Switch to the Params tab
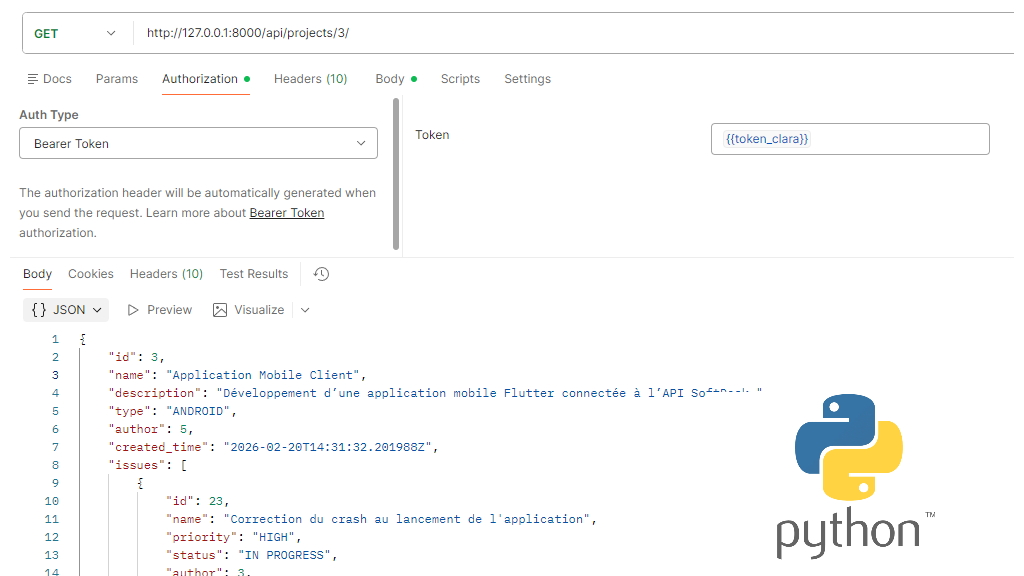The image size is (1024, 576). click(x=117, y=79)
